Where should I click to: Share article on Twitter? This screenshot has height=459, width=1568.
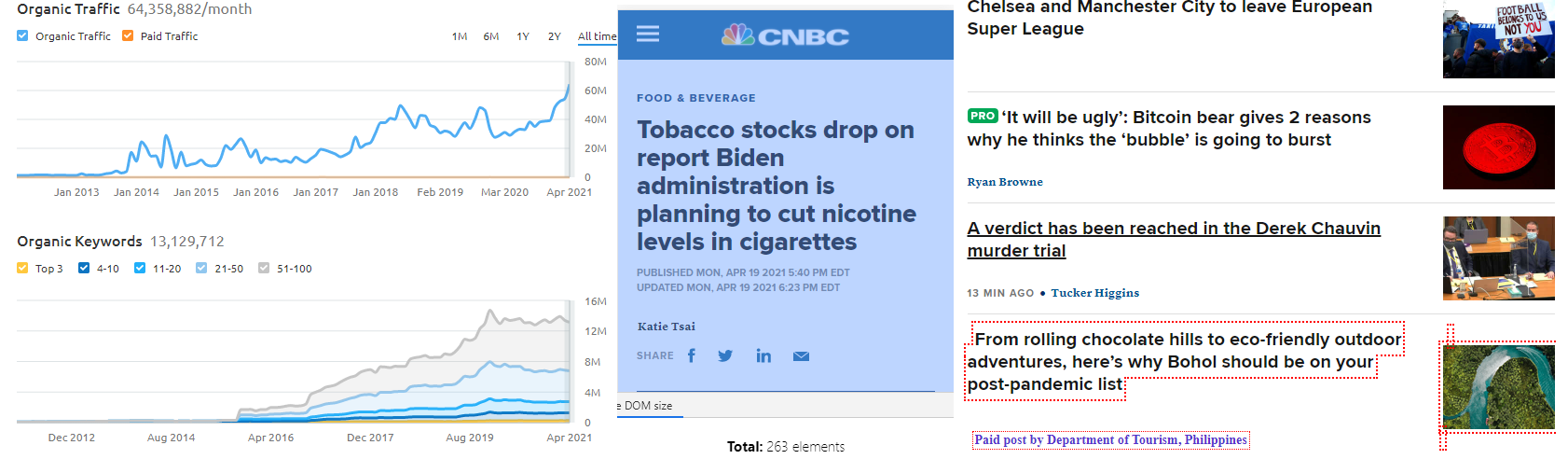click(x=725, y=355)
